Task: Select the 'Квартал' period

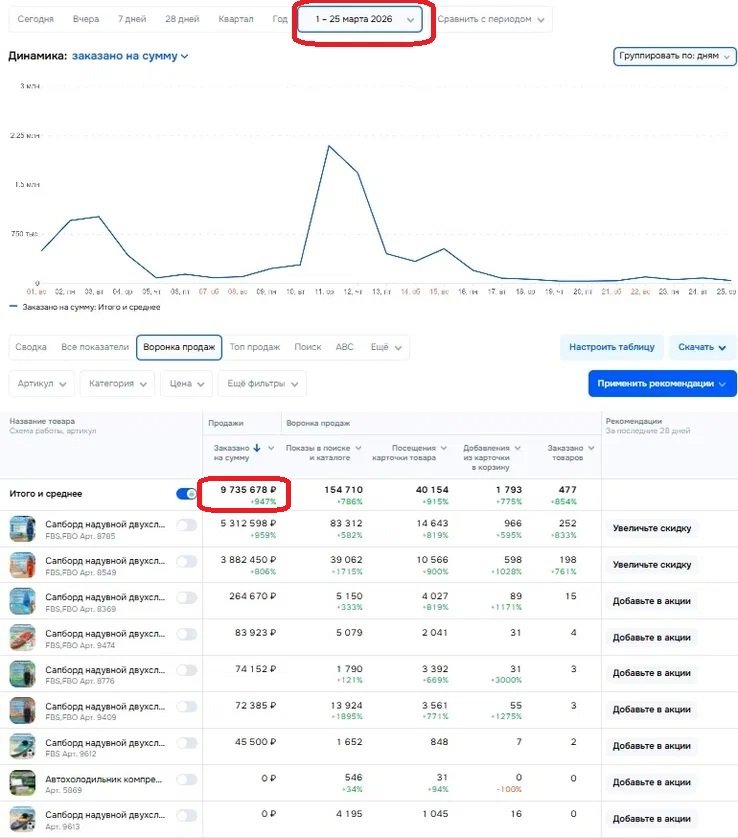Action: point(236,19)
